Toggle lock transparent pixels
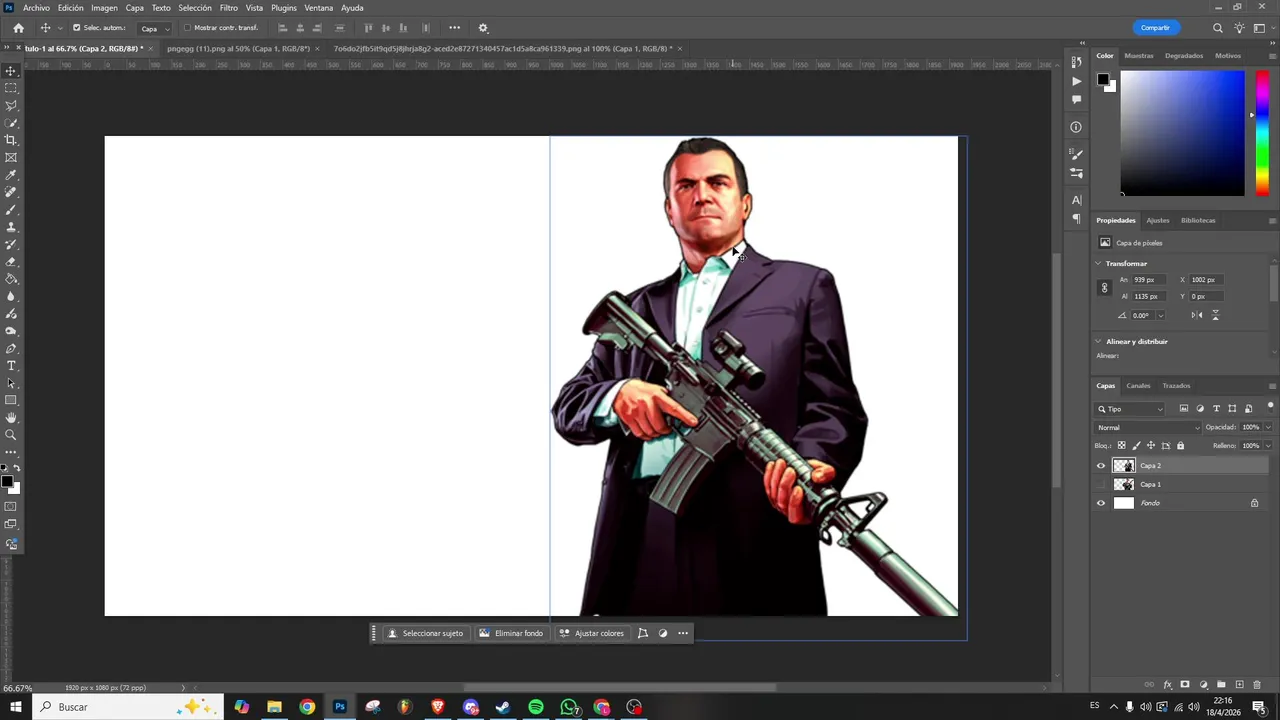 (1121, 445)
